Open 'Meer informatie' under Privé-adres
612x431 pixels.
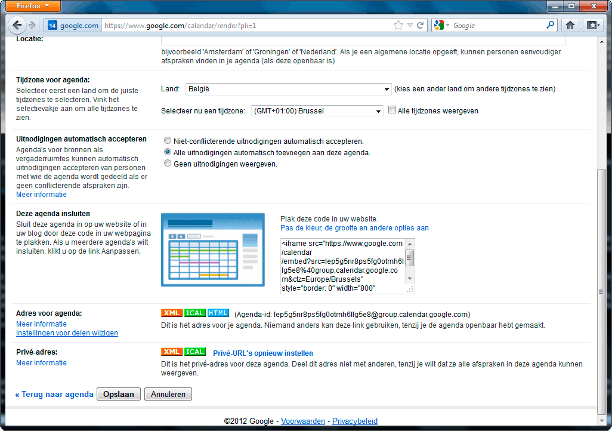pyautogui.click(x=41, y=363)
